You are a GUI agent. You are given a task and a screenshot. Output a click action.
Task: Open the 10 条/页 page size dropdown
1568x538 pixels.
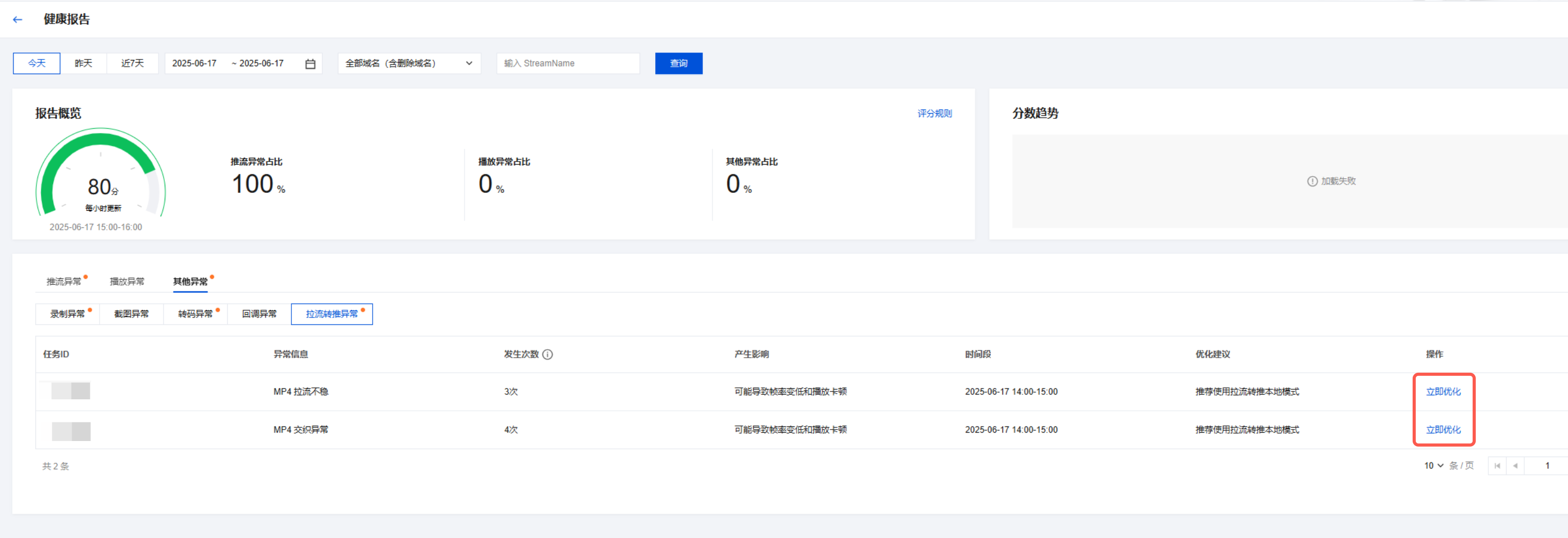pyautogui.click(x=1434, y=466)
